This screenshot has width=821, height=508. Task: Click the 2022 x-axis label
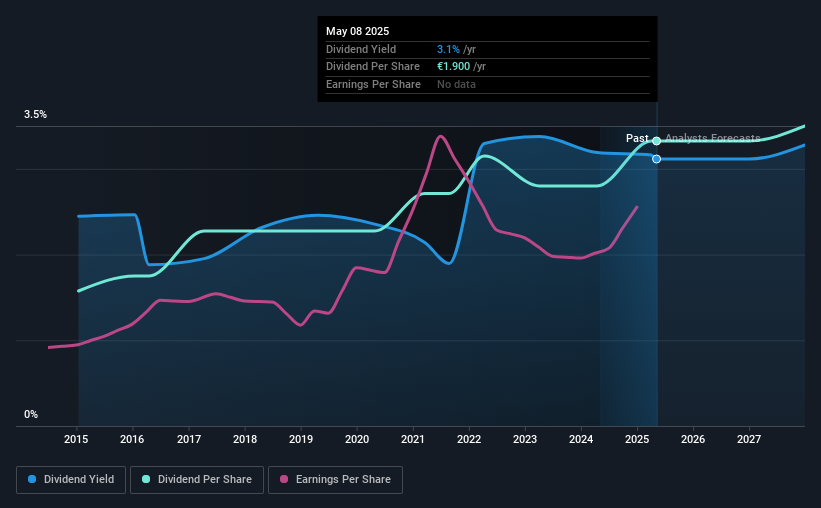coord(469,439)
